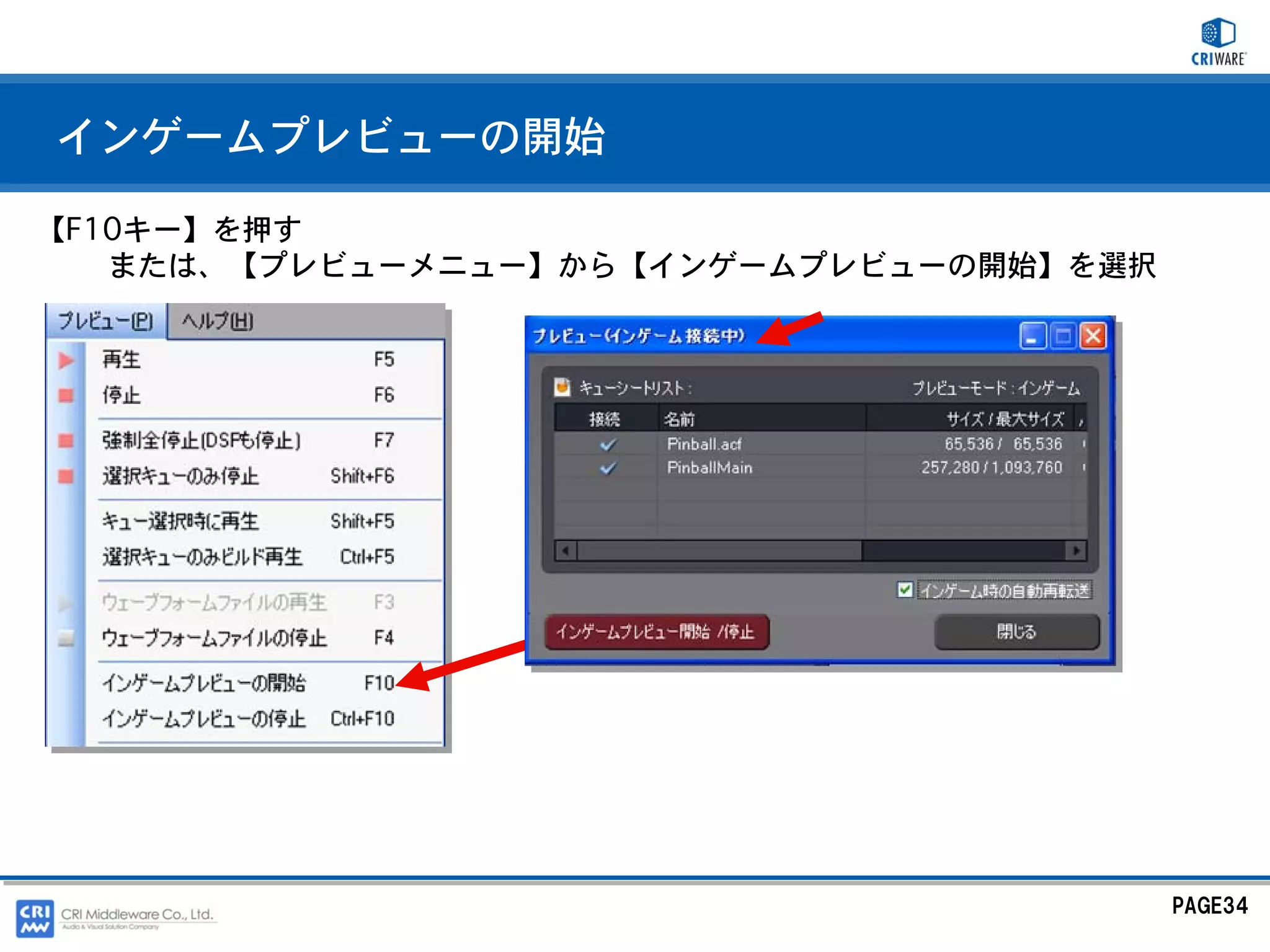Click the red play triangle icon beside 再生
This screenshot has width=1270, height=952.
(x=66, y=360)
